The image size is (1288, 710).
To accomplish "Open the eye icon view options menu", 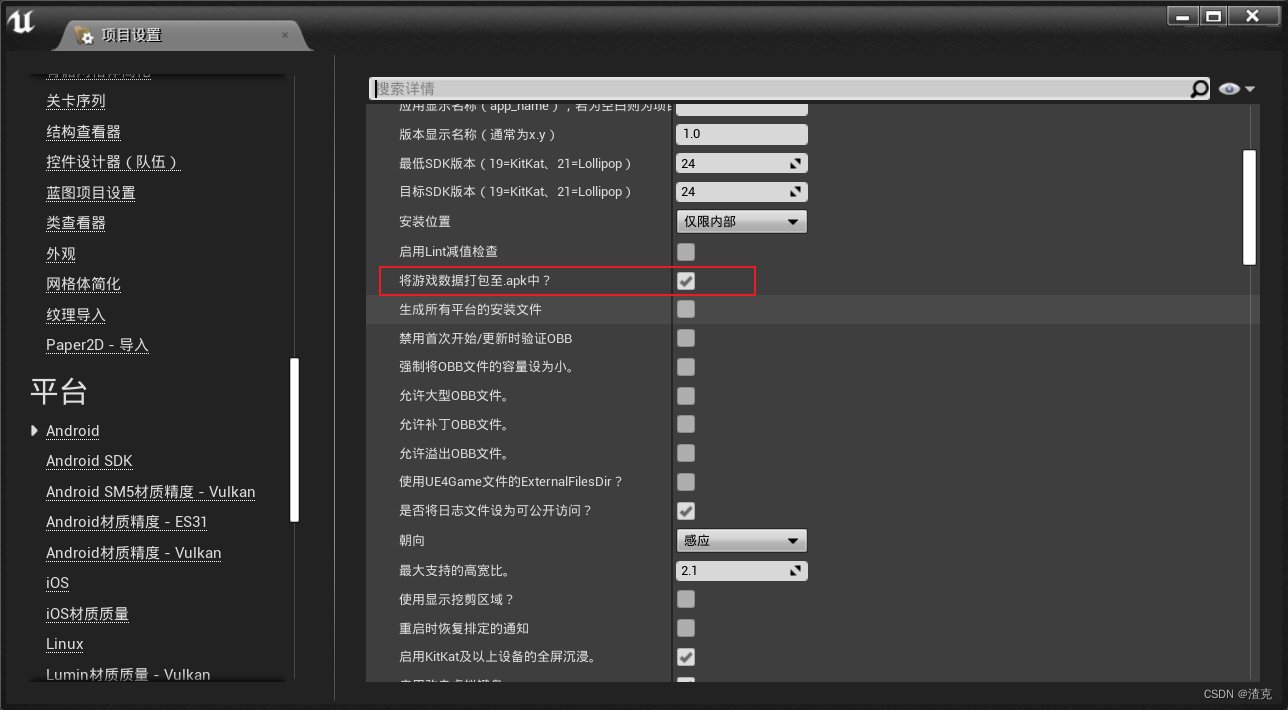I will point(1230,88).
